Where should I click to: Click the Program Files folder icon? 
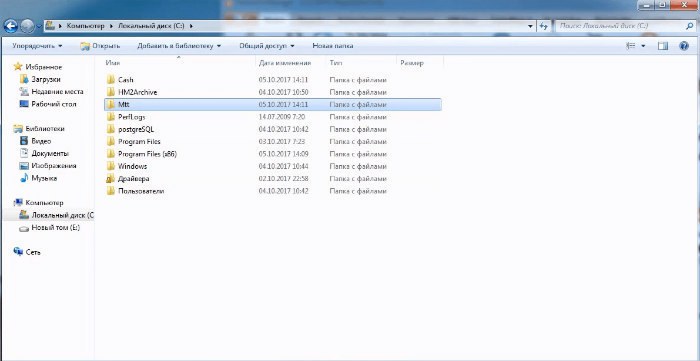pos(111,141)
